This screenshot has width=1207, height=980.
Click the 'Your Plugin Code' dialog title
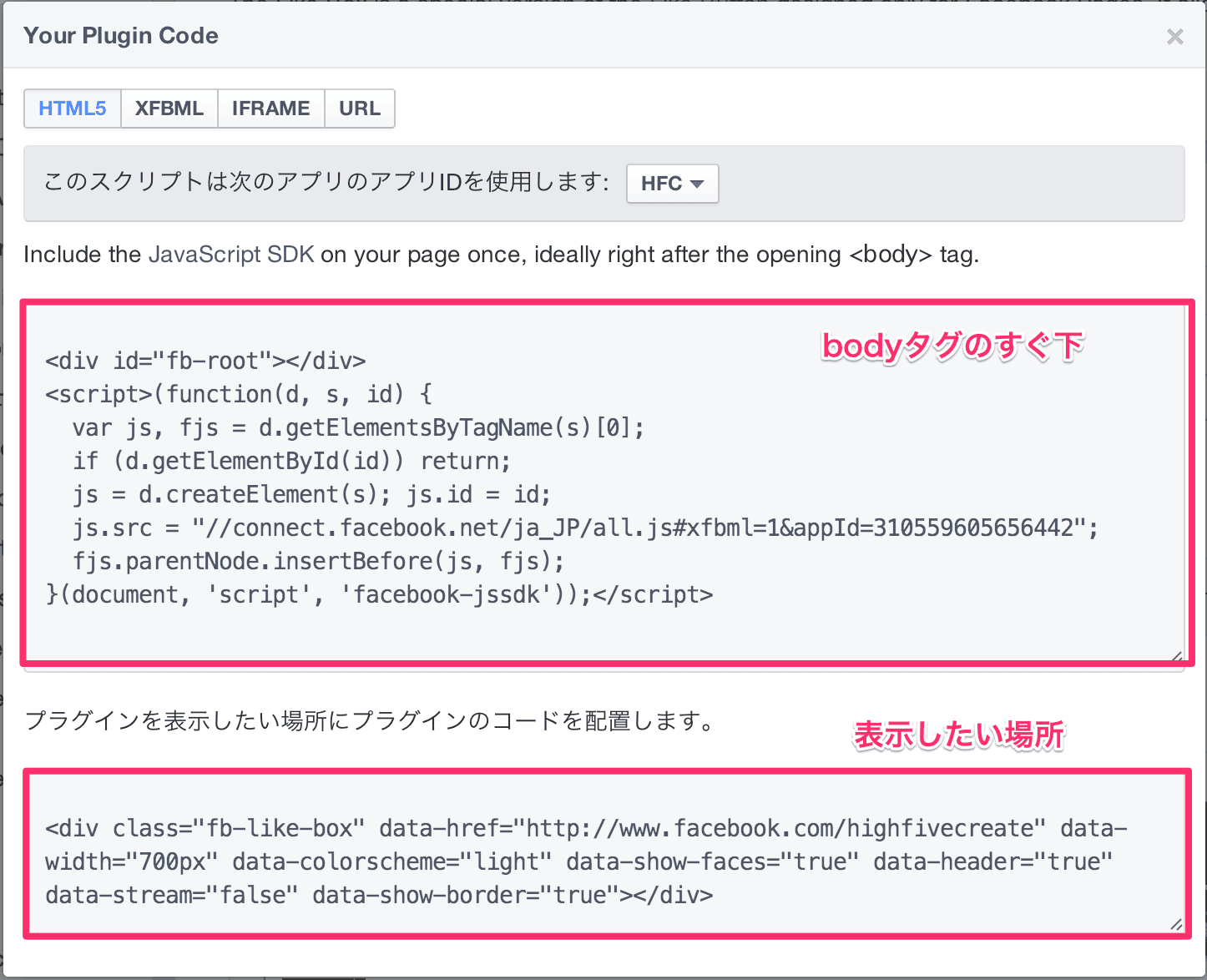121,36
